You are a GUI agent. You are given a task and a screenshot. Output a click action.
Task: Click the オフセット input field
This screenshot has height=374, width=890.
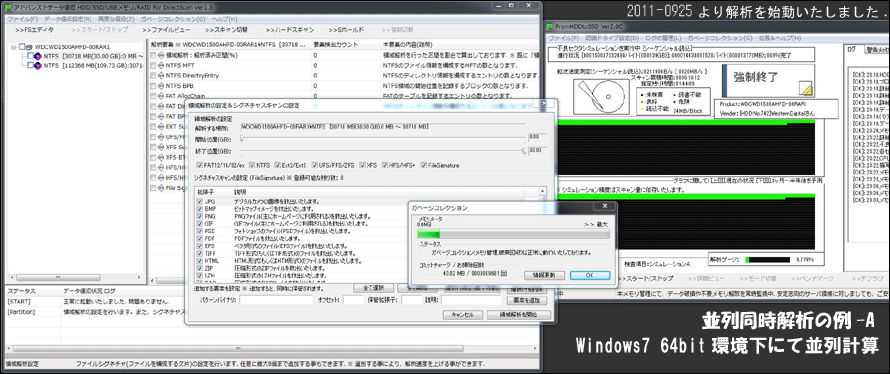(x=353, y=300)
